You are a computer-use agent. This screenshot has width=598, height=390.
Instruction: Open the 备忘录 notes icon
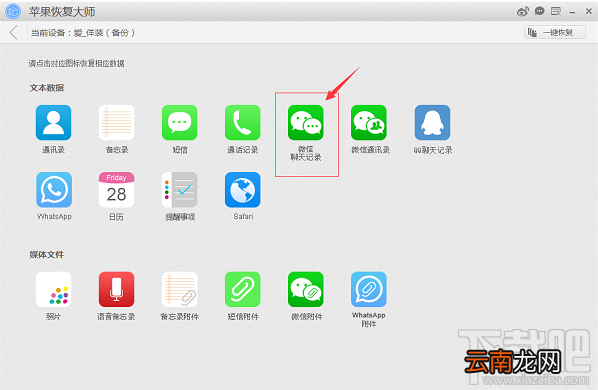tap(116, 123)
